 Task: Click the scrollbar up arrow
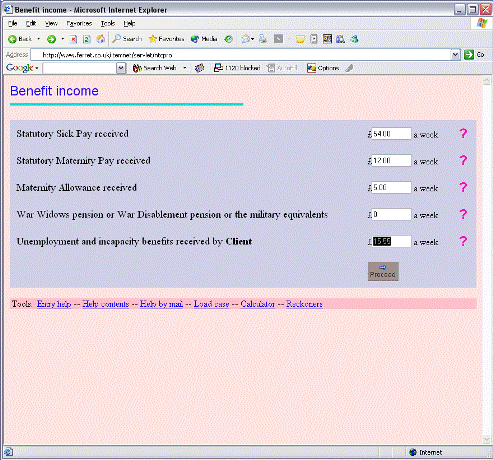click(x=486, y=81)
